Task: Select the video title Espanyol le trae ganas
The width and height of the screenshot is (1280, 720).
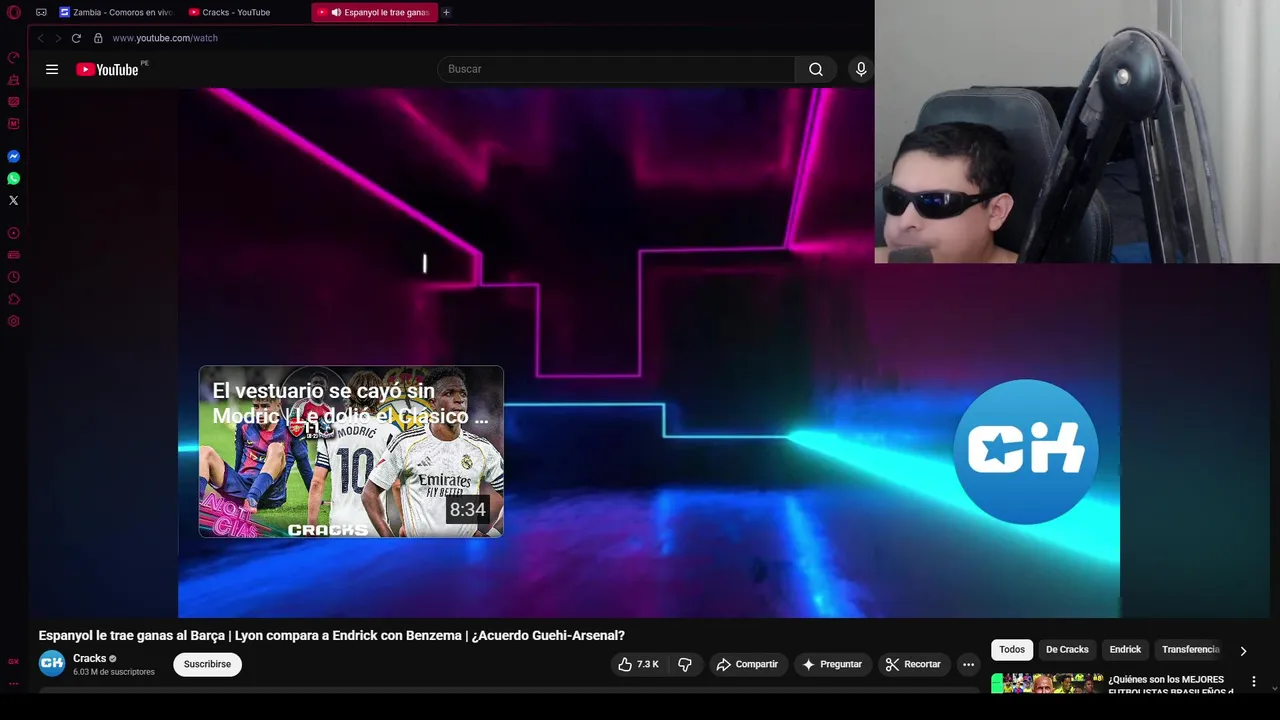Action: [332, 636]
